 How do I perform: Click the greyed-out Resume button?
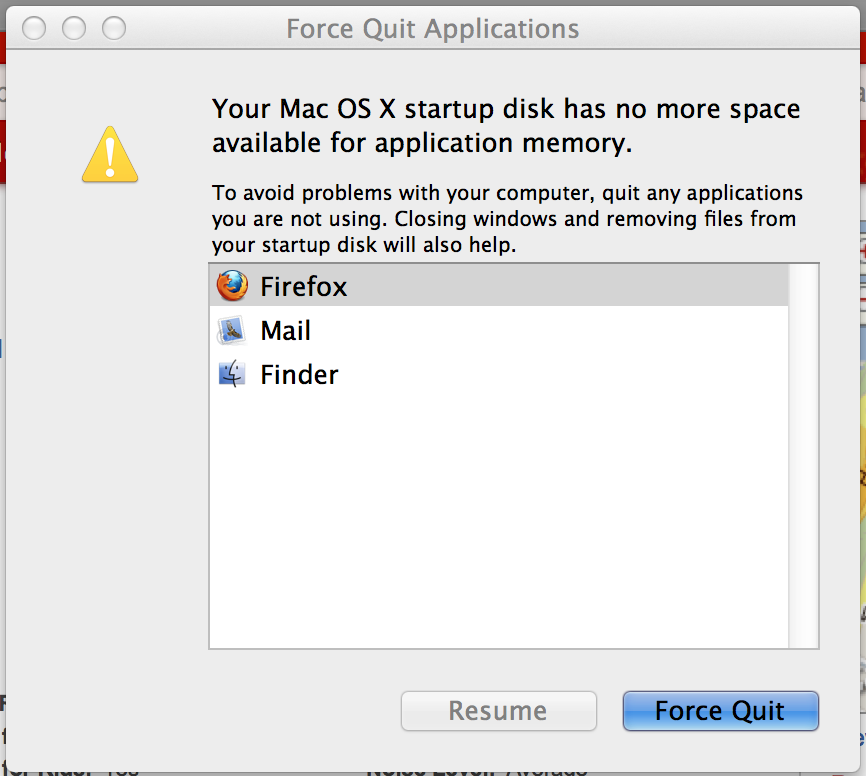click(x=498, y=711)
